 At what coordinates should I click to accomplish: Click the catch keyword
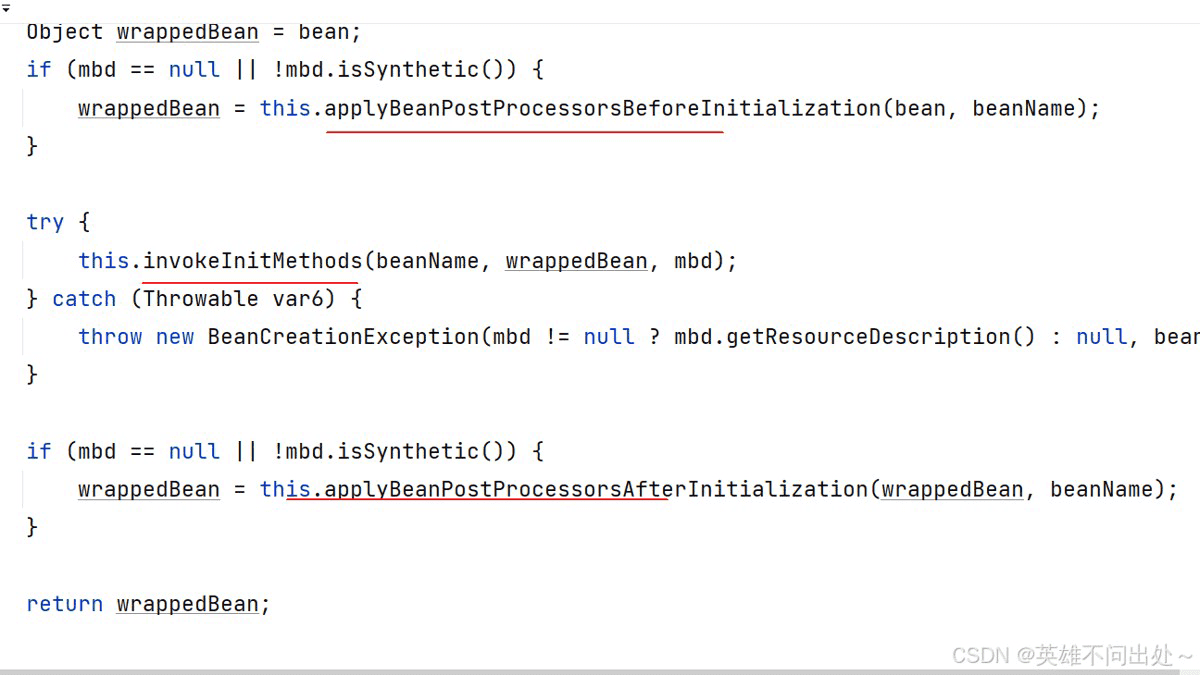(84, 299)
